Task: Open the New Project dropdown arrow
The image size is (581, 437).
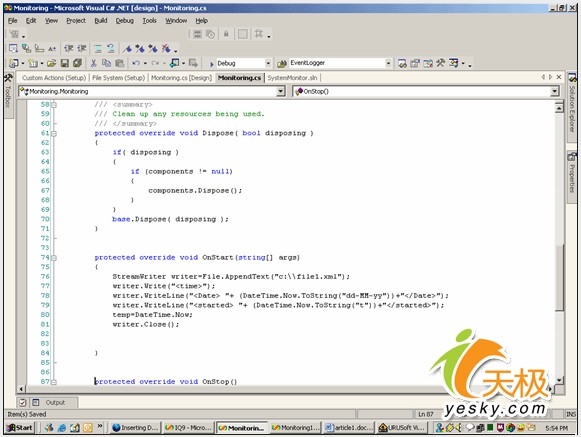Action: [23, 63]
